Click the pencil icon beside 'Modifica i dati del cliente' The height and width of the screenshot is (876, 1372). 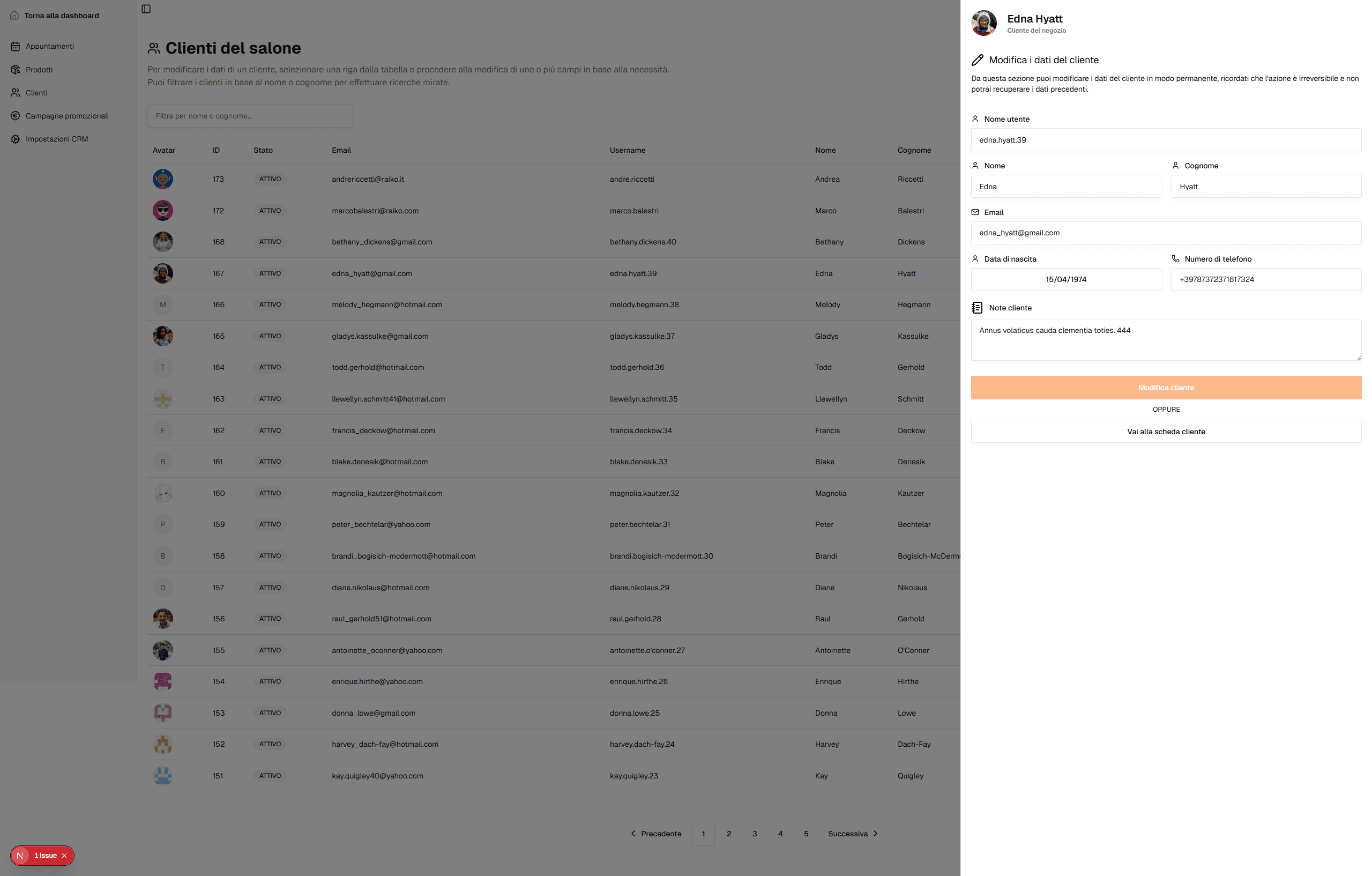pyautogui.click(x=978, y=60)
